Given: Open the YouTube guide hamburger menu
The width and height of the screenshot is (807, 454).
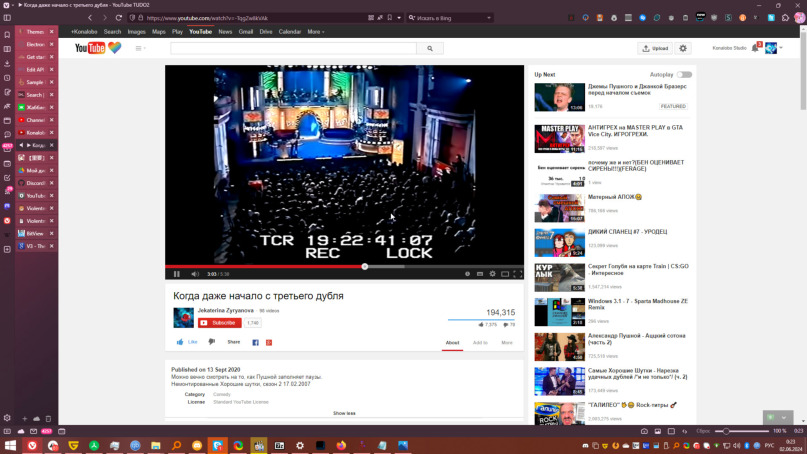Looking at the screenshot, I should (x=140, y=48).
